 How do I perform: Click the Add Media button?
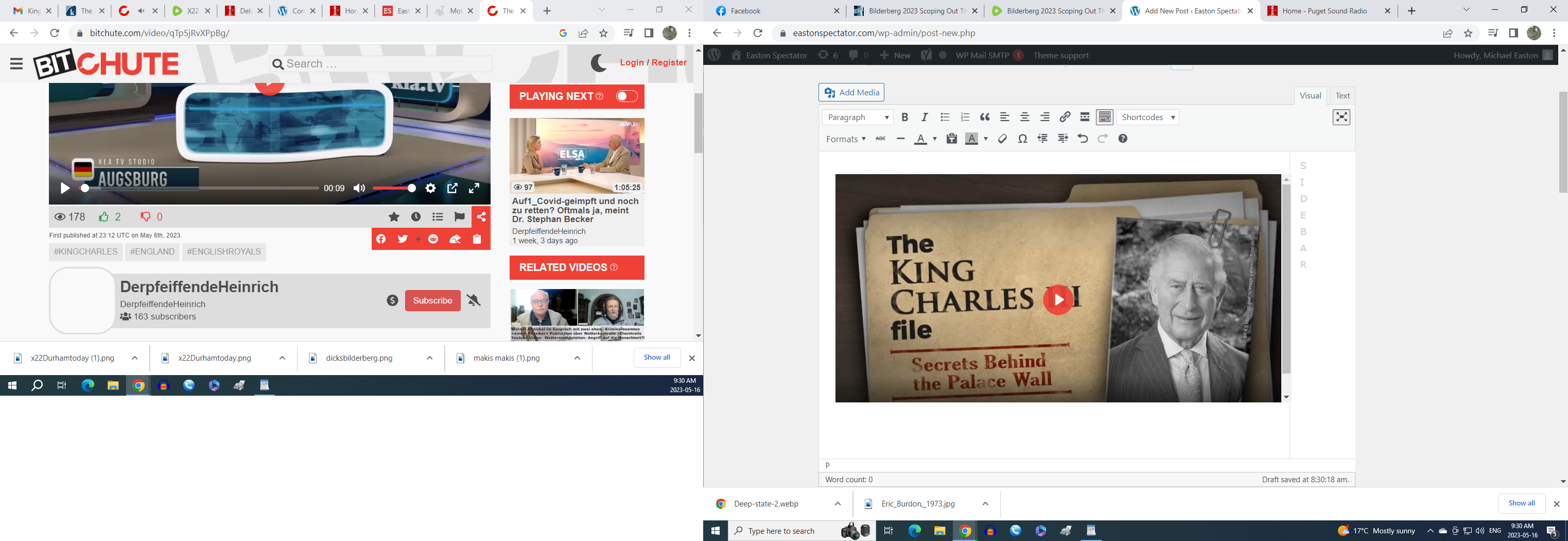851,93
